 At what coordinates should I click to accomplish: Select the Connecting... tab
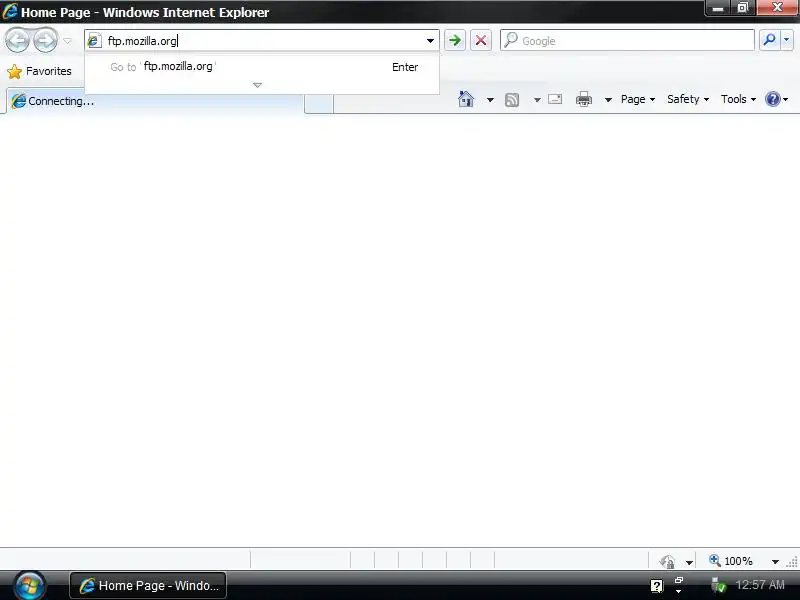155,101
